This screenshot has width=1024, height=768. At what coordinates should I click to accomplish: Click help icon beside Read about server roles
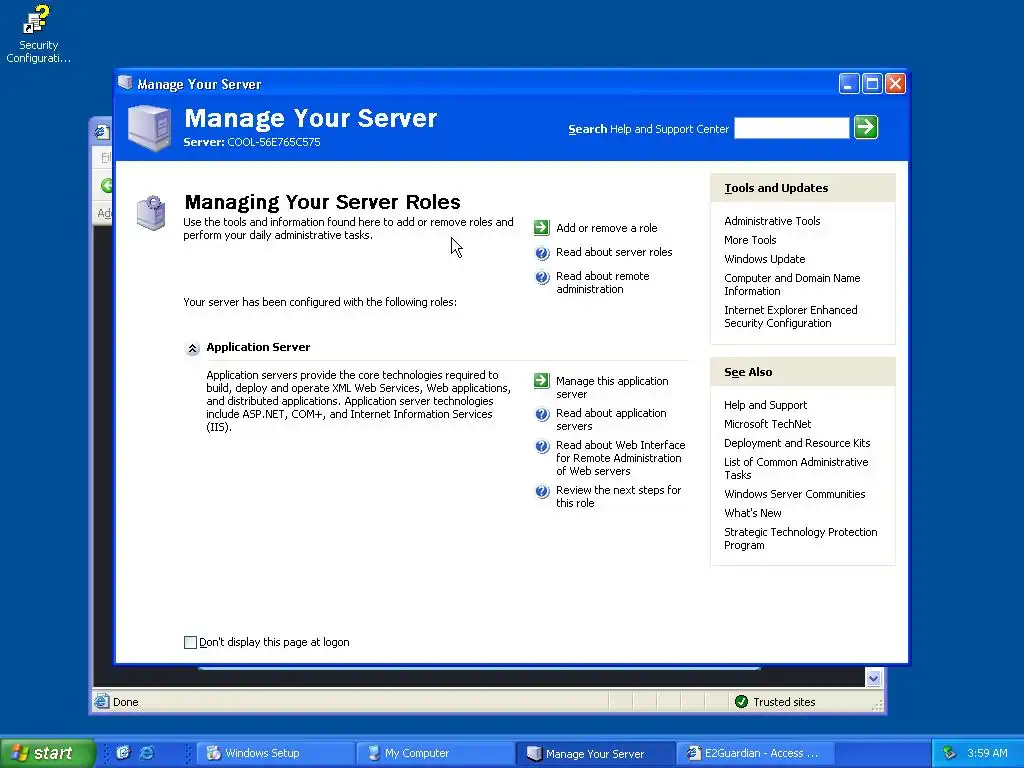coord(542,253)
